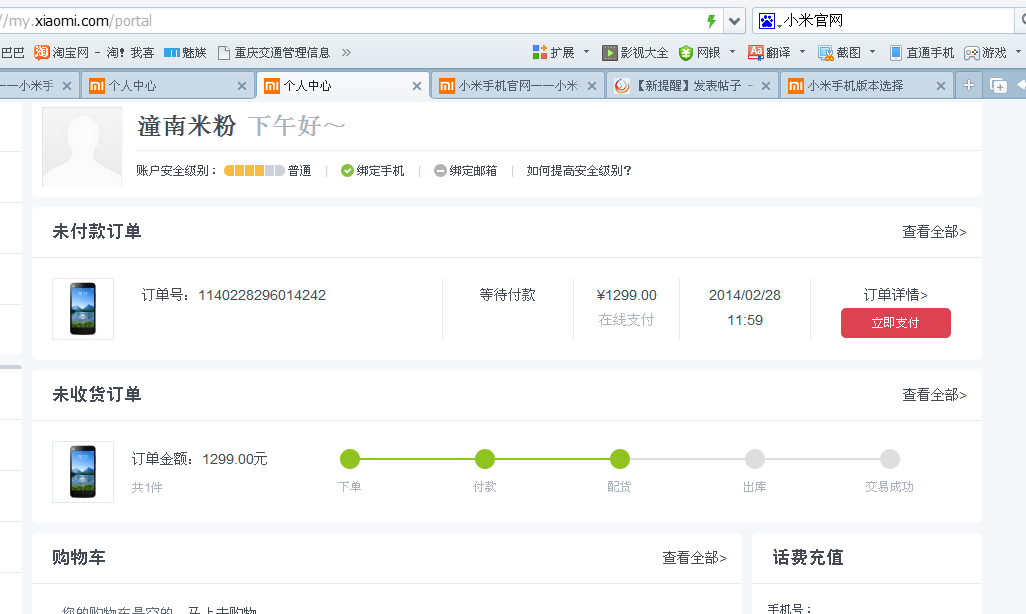
Task: Expand more bookmarks with double chevron
Action: (346, 52)
